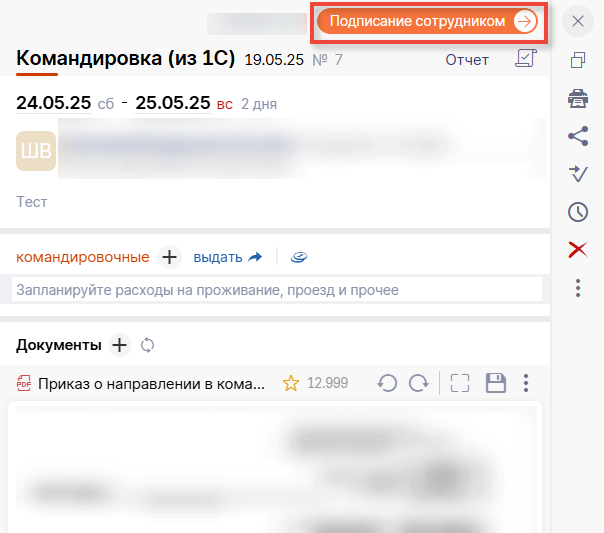
Task: Focus the expenses planning input field
Action: (x=276, y=290)
